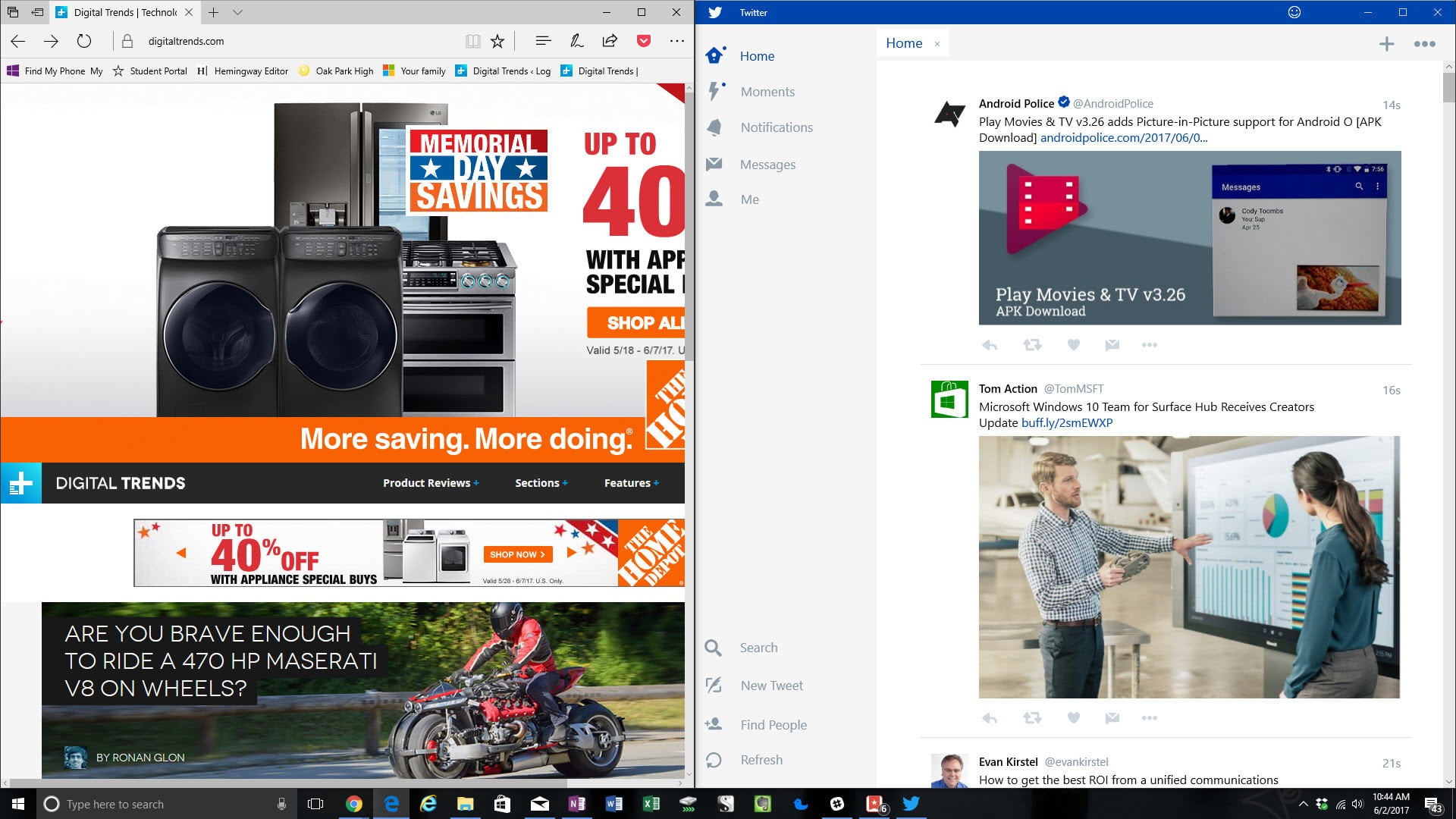Open File Explorer from taskbar
This screenshot has height=819, width=1456.
pyautogui.click(x=465, y=804)
